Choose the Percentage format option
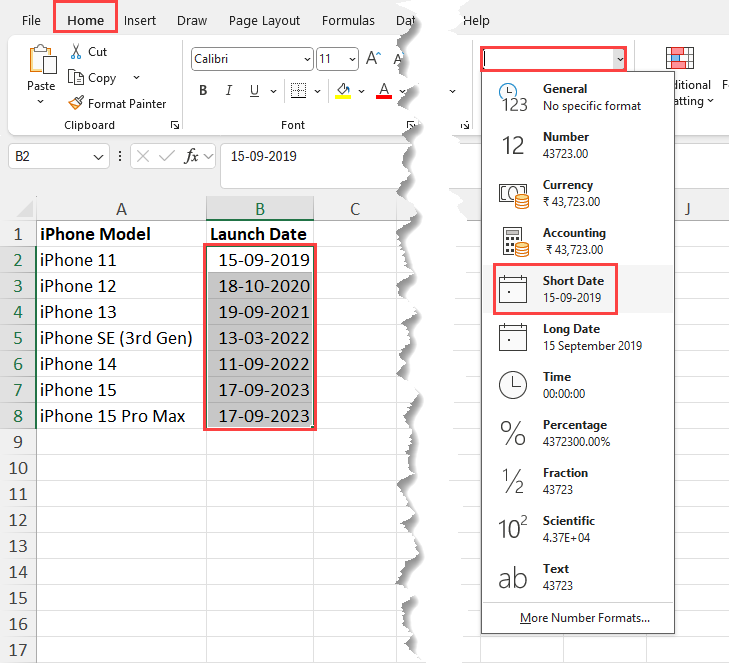The height and width of the screenshot is (663, 729). click(578, 433)
